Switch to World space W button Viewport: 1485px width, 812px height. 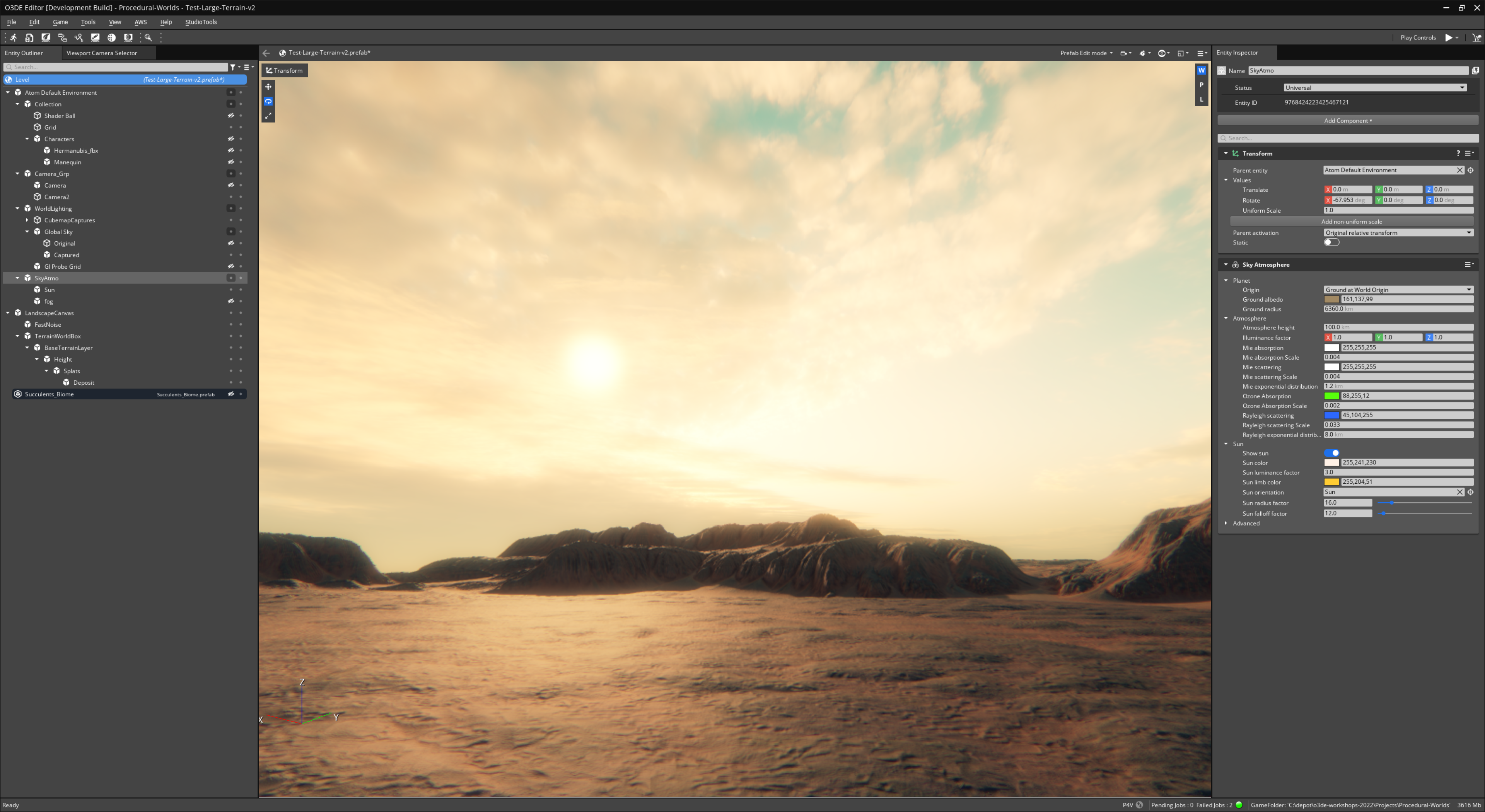coord(1202,70)
